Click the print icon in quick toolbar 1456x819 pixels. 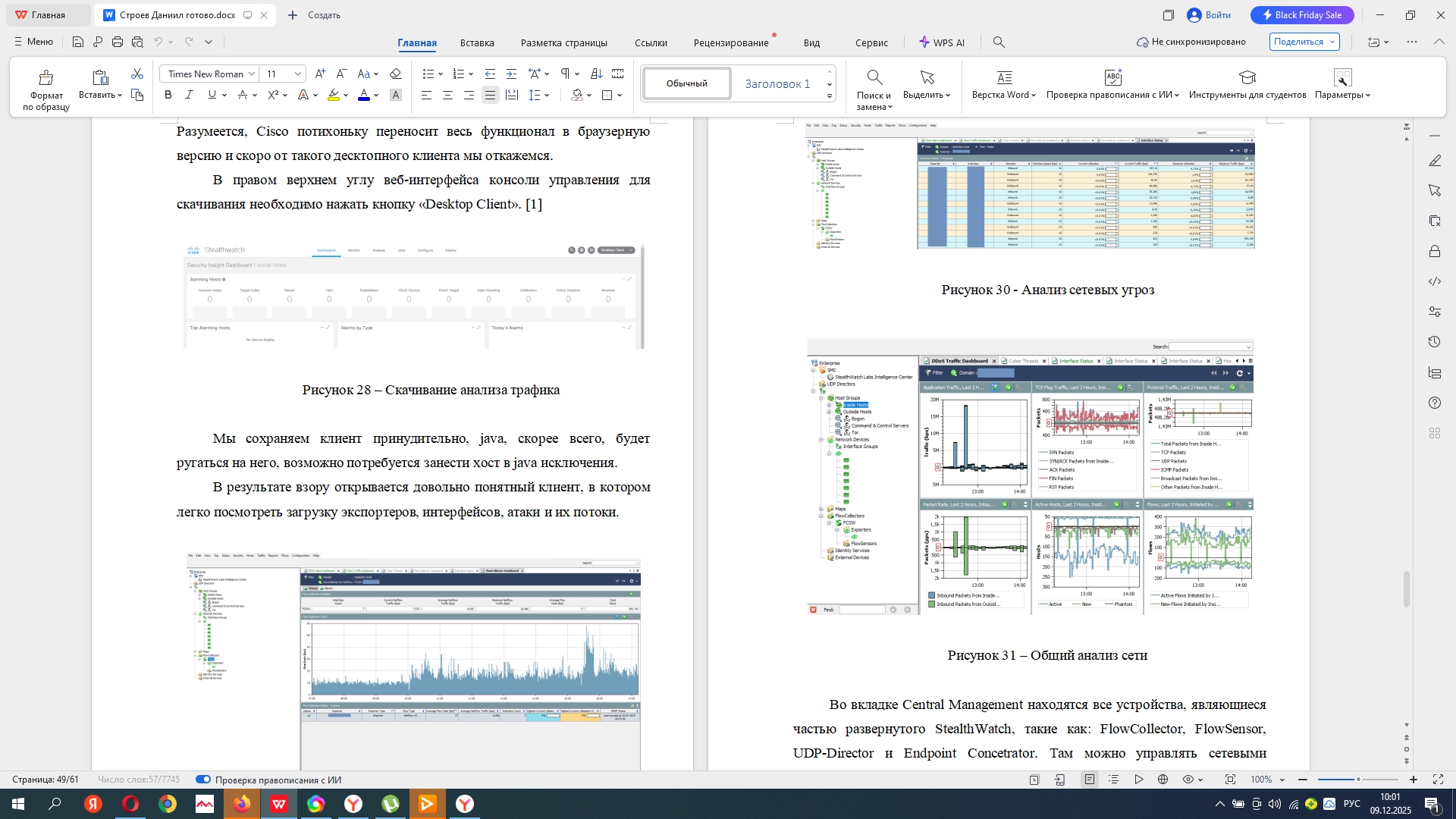point(118,42)
